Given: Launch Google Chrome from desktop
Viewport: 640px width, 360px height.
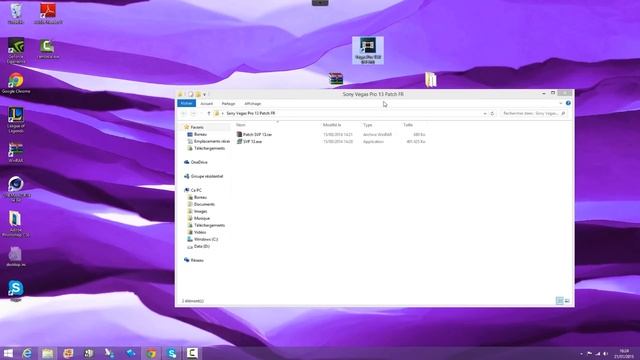Looking at the screenshot, I should point(16,83).
